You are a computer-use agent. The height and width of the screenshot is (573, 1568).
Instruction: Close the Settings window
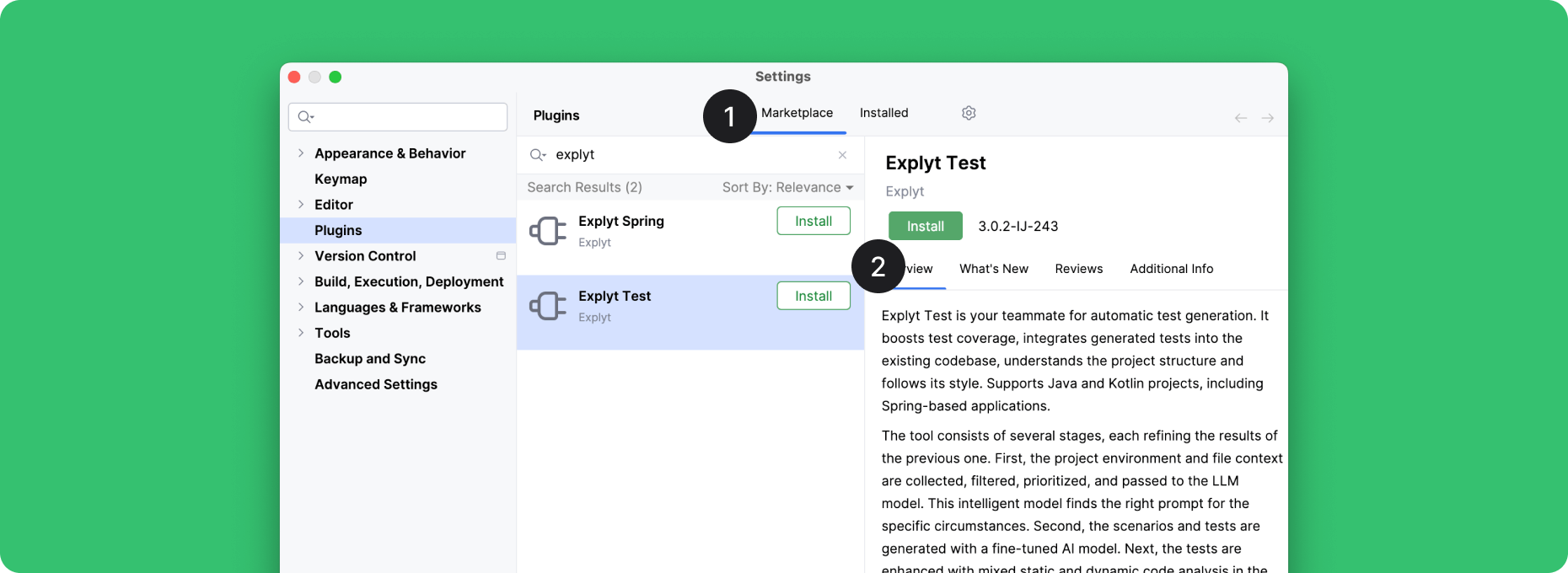coord(294,77)
